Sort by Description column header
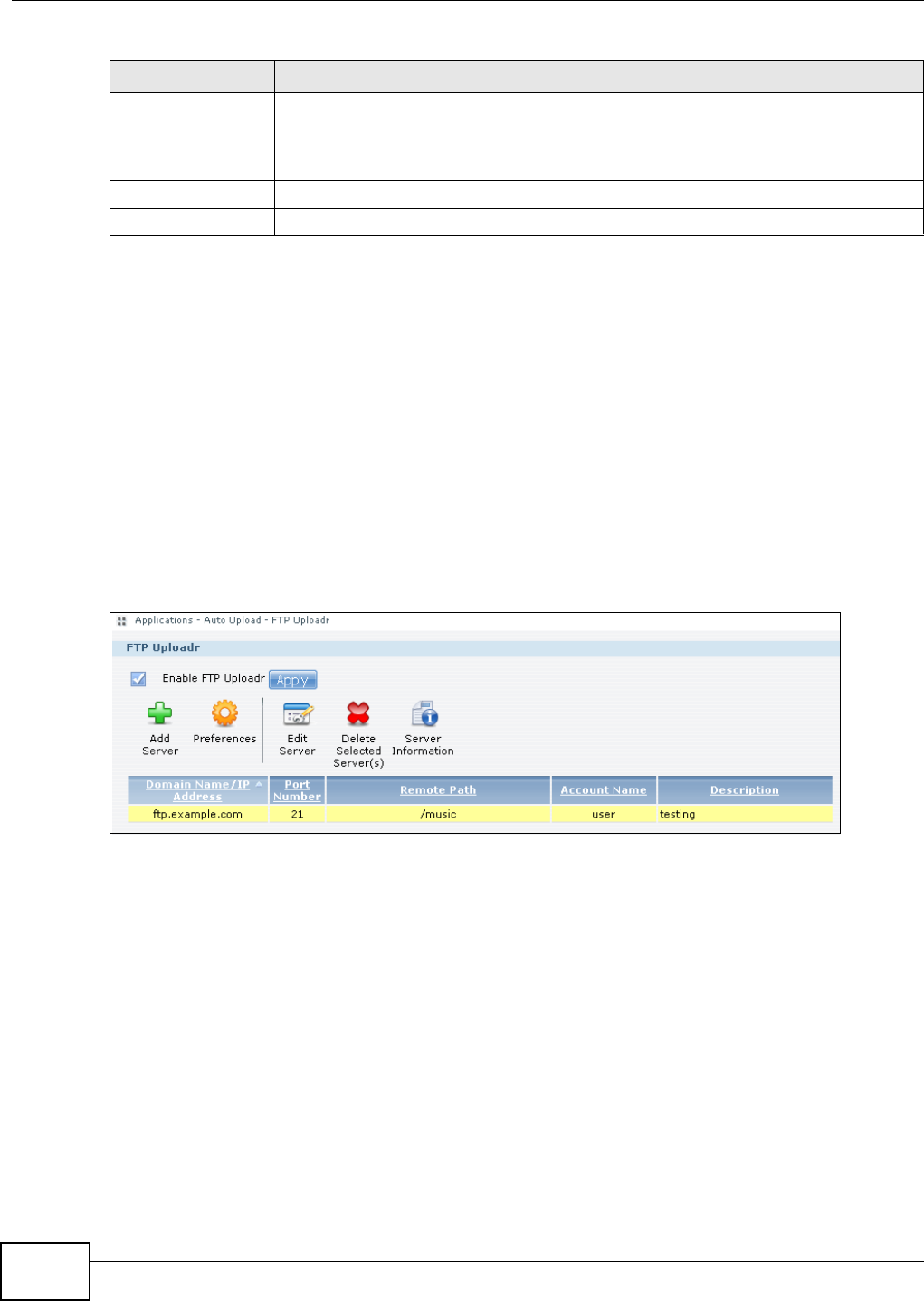 (744, 790)
